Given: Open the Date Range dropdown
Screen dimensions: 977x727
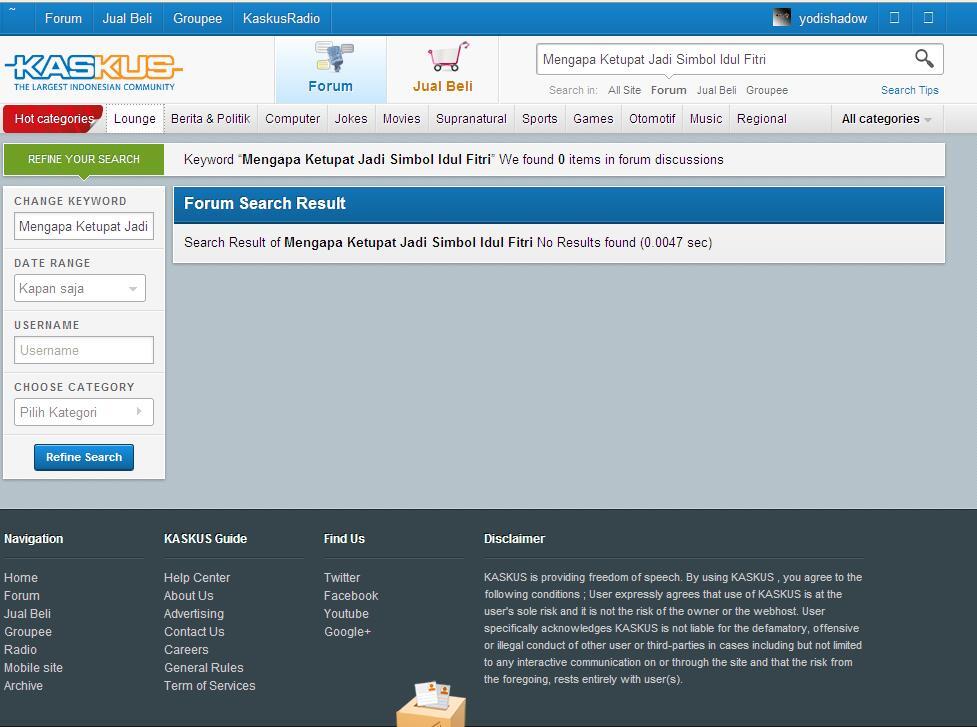Looking at the screenshot, I should click(80, 288).
